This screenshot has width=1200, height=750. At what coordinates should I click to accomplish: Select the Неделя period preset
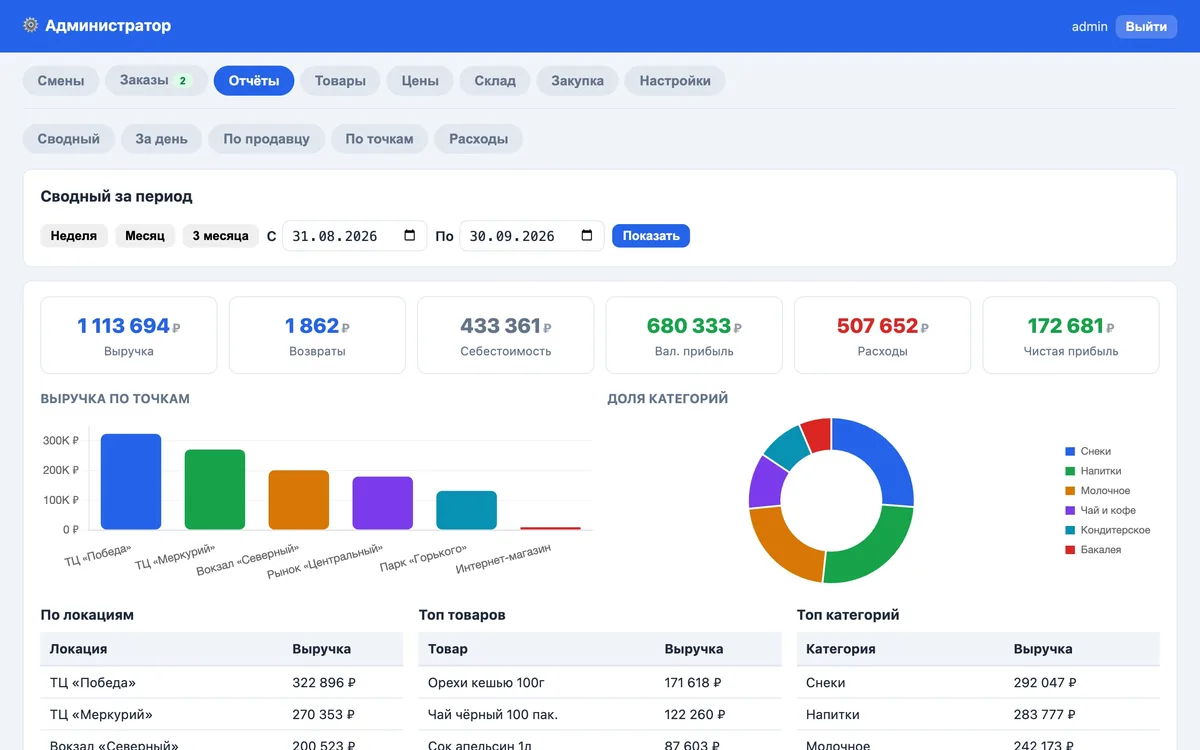coord(74,236)
